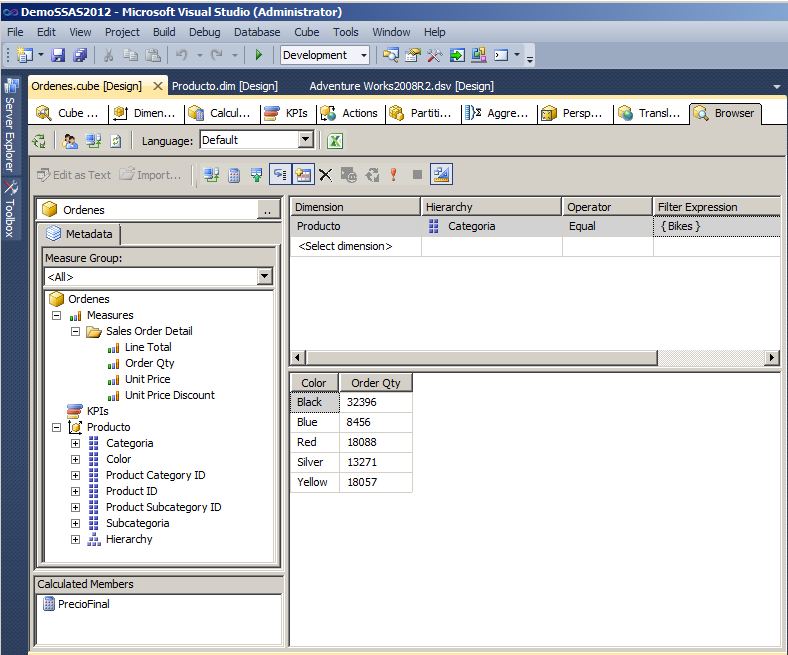Click the Select dimension filter cell
Image resolution: width=788 pixels, height=655 pixels.
pyautogui.click(x=345, y=246)
